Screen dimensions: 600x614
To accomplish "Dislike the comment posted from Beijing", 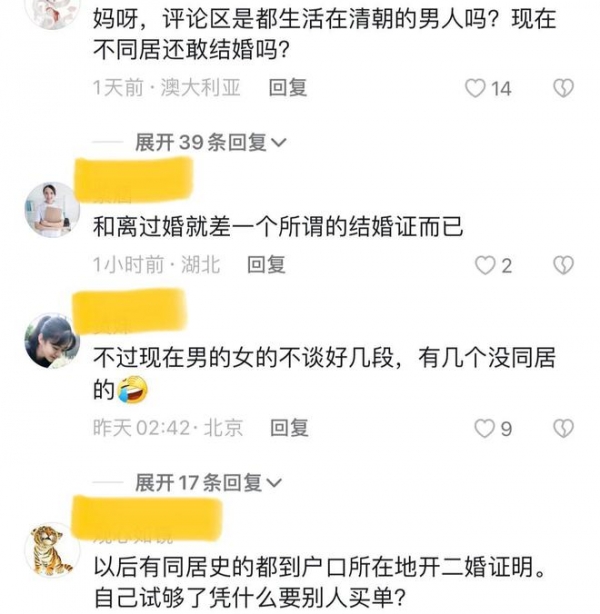I will [563, 428].
